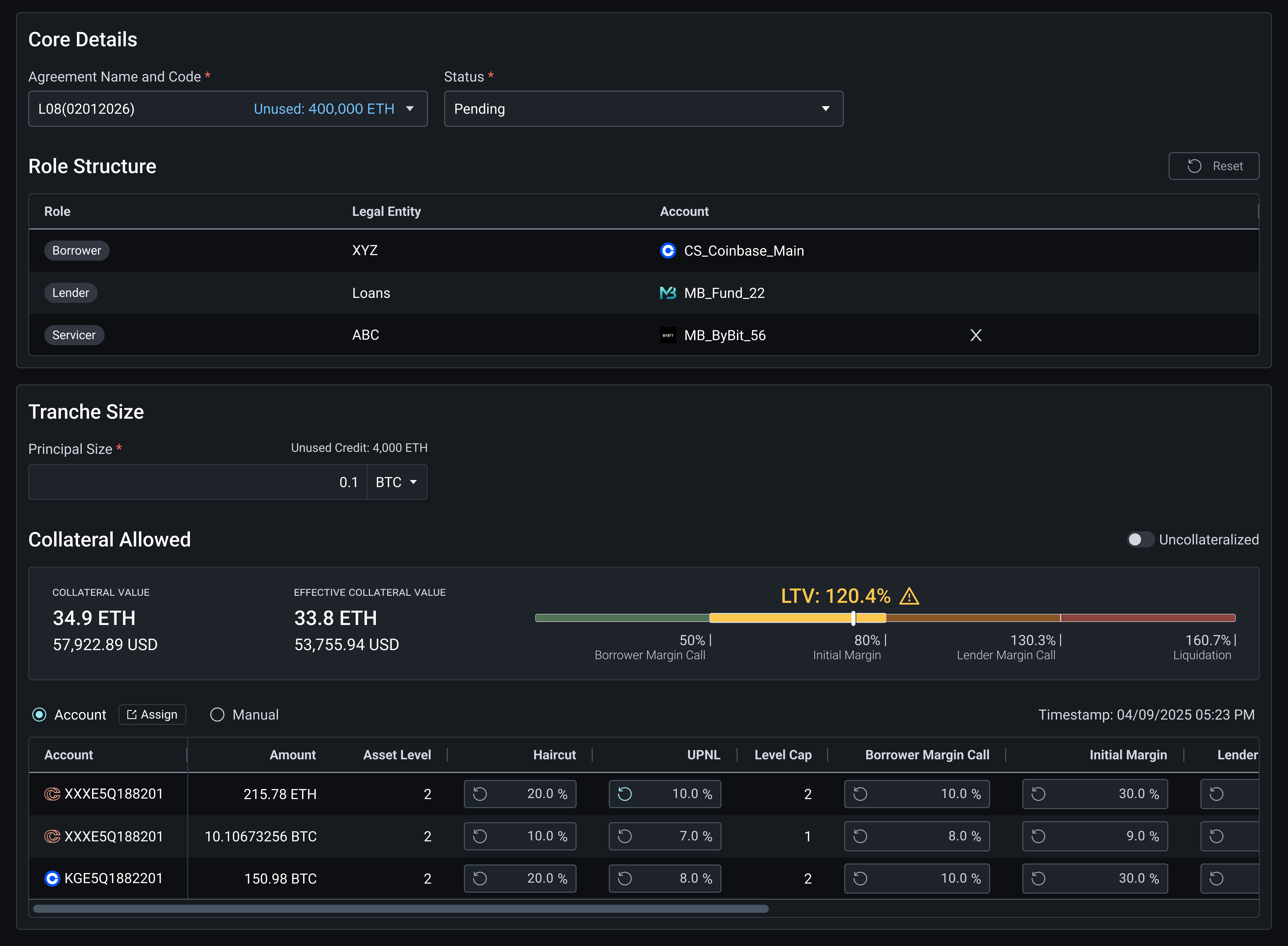Click the Borrower Margin Call column header
1288x946 pixels.
[x=927, y=755]
